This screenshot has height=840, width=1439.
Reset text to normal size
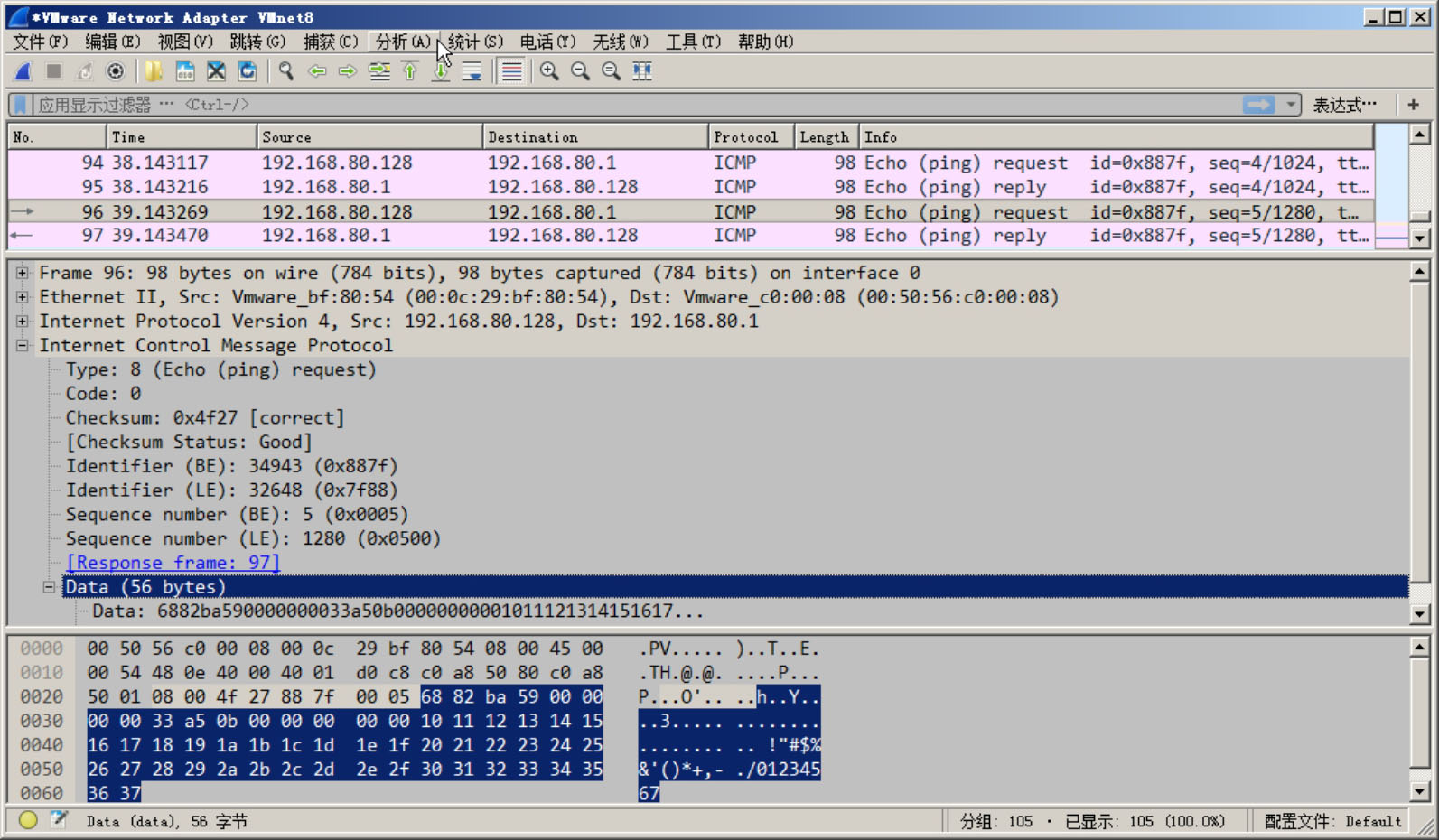(612, 71)
